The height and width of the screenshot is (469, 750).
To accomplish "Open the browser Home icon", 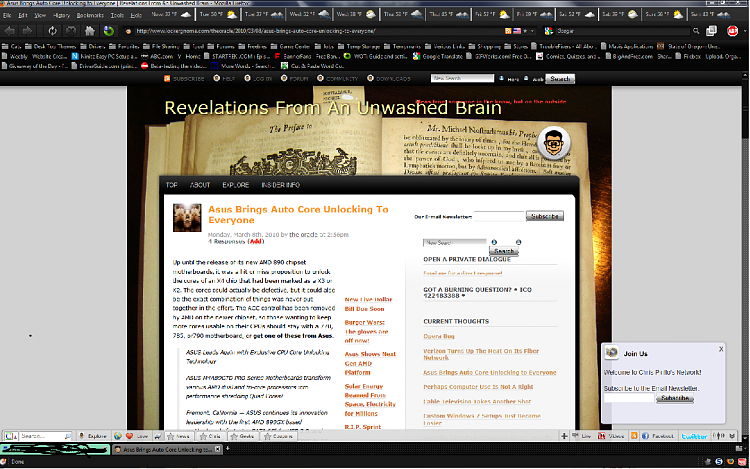I will click(x=89, y=31).
